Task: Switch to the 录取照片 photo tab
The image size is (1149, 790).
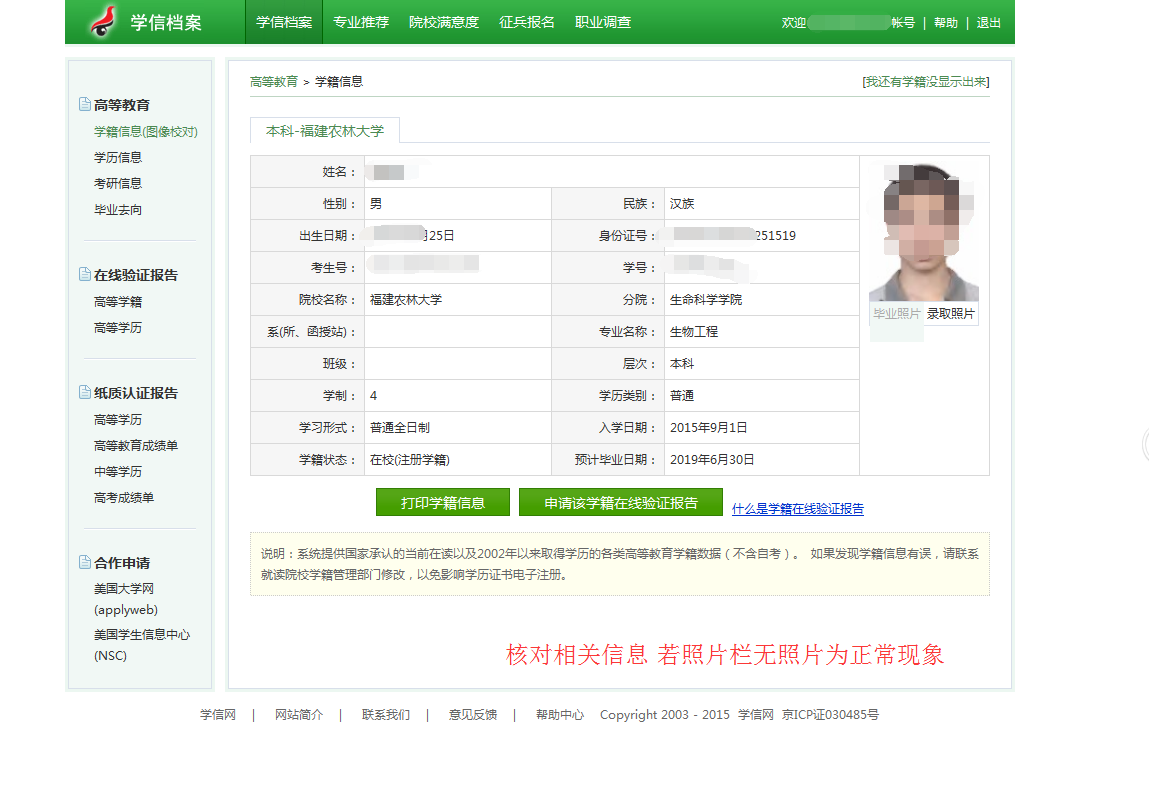Action: [x=950, y=314]
